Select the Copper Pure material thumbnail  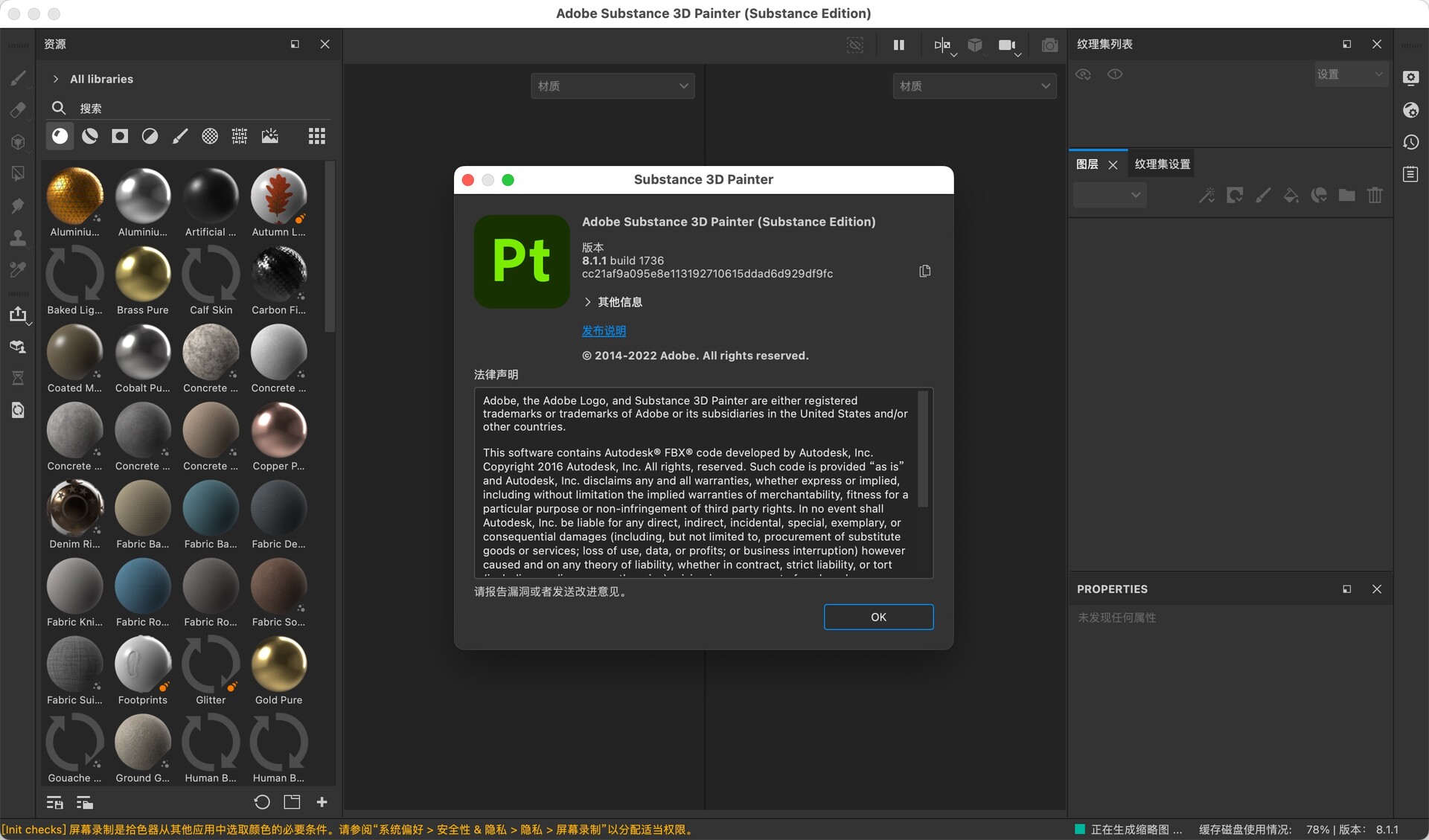coord(278,430)
